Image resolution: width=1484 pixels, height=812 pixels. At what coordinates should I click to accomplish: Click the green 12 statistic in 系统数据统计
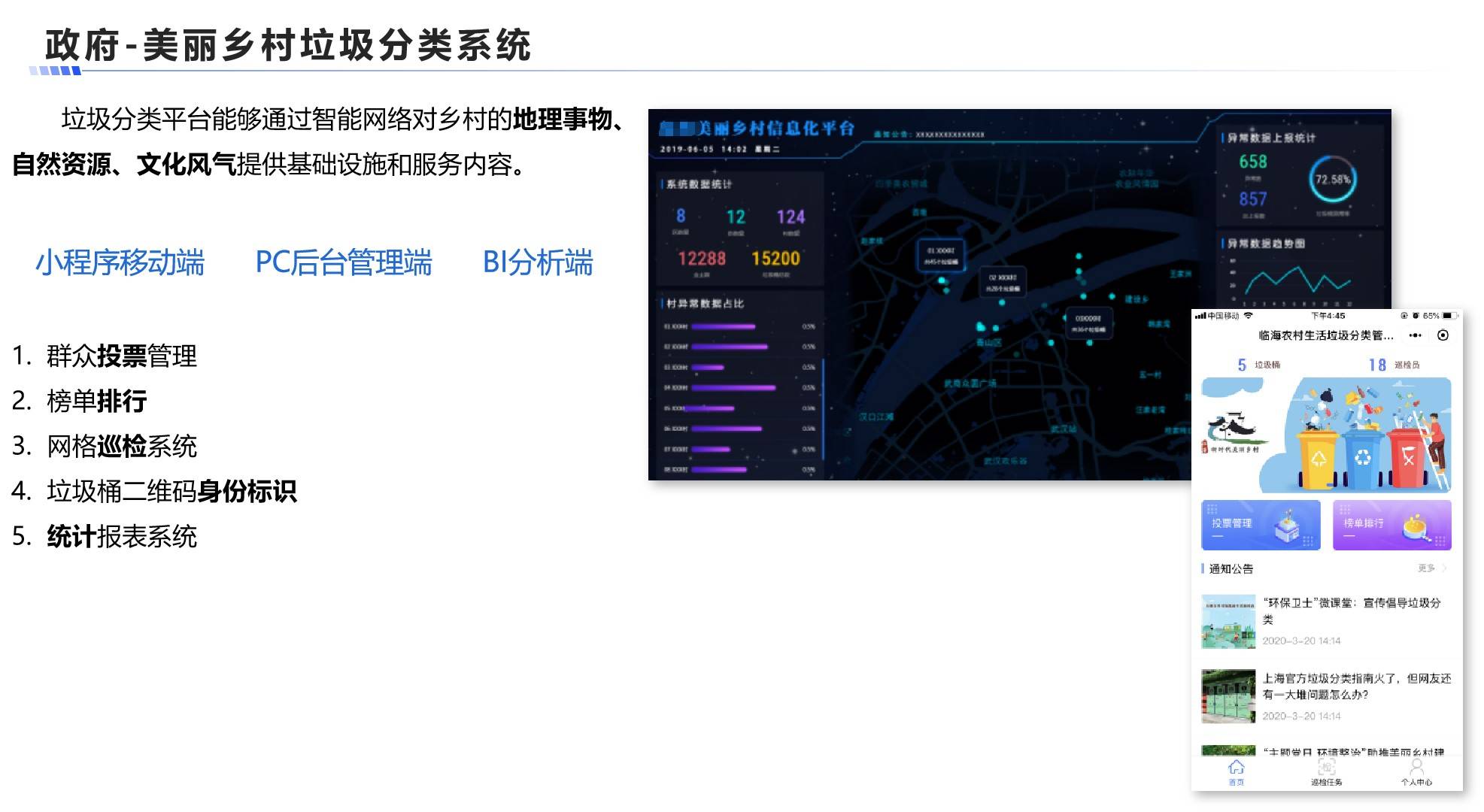736,217
